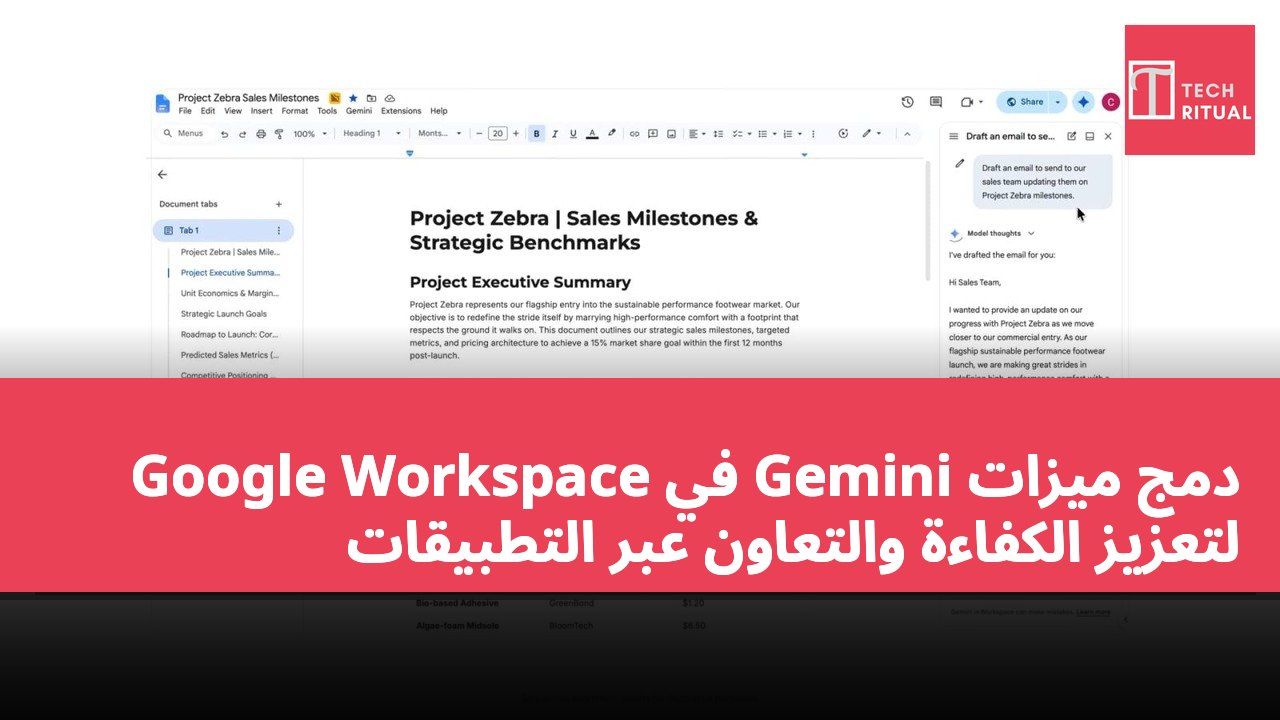Click the font size field
The width and height of the screenshot is (1280, 720).
[497, 134]
